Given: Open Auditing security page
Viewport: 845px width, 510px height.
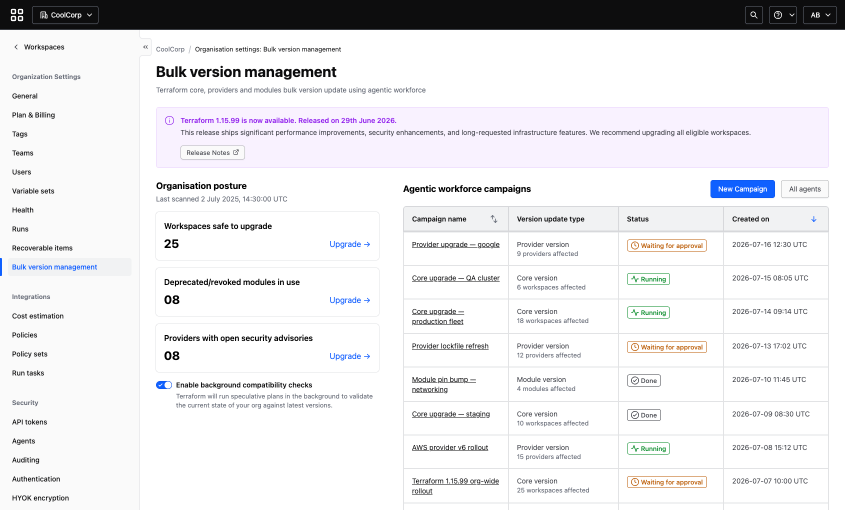Looking at the screenshot, I should (26, 460).
